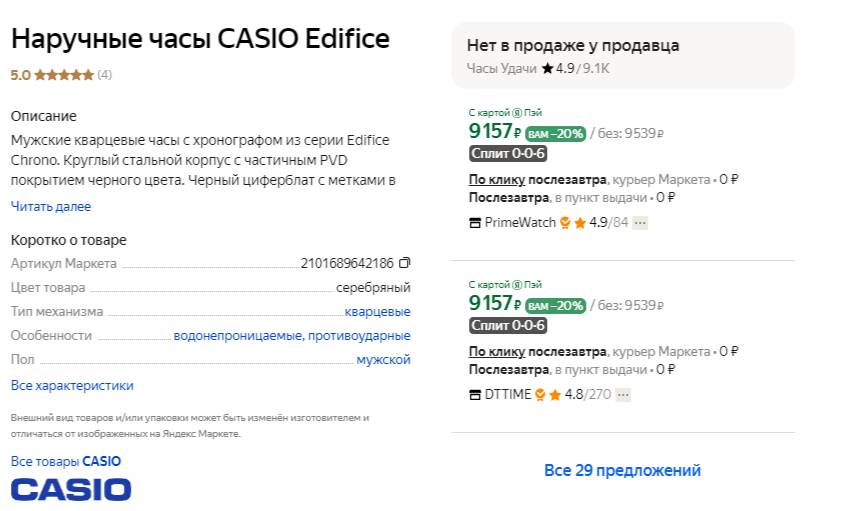Open DTTIME seller's more options
Image resolution: width=852 pixels, height=511 pixels.
623,395
